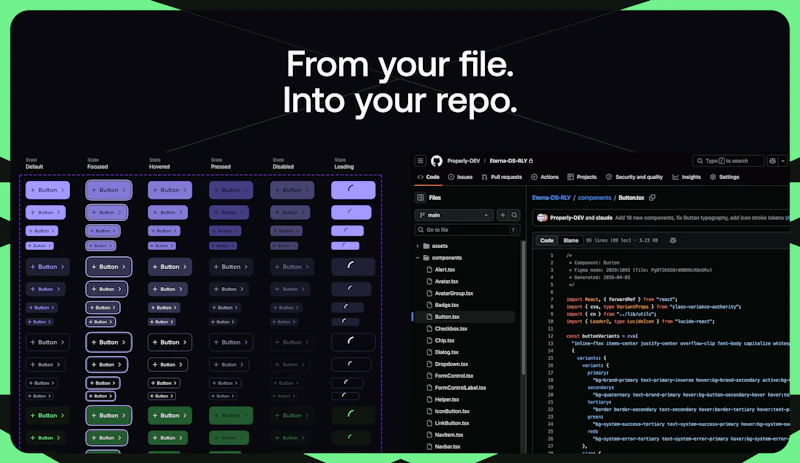800x463 pixels.
Task: Open Avatar.tsx in the file tree
Action: coord(446,281)
